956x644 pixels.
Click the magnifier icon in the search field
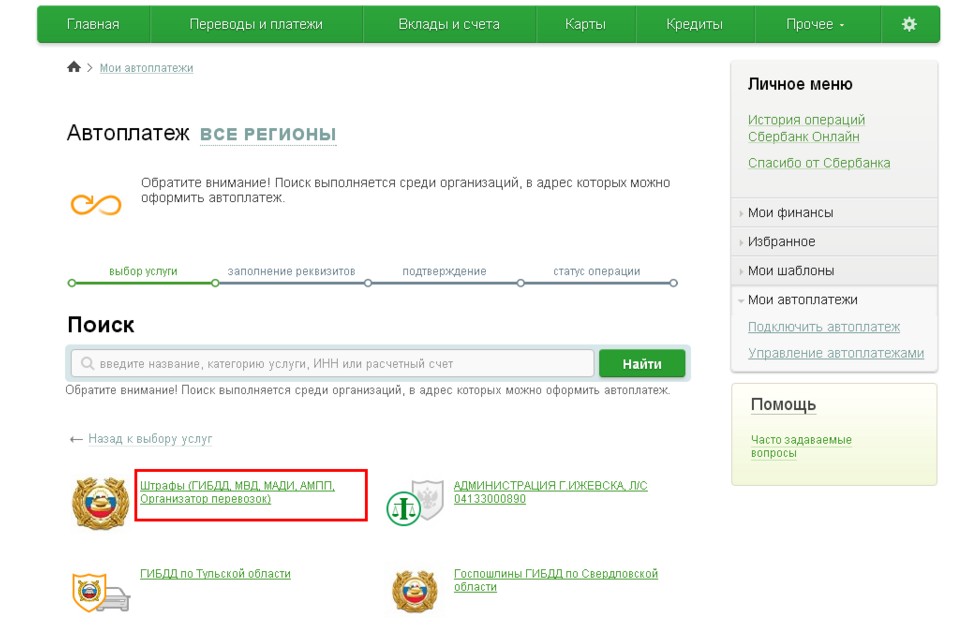[x=87, y=363]
